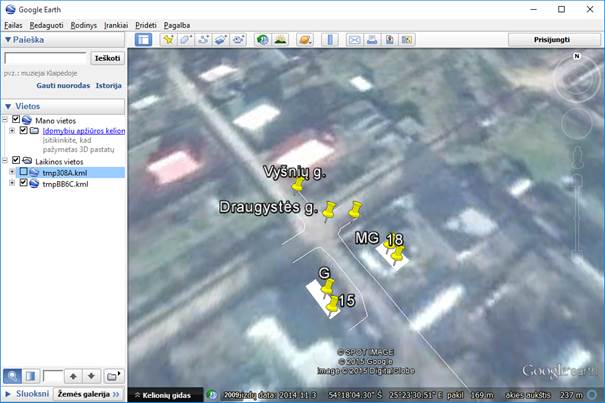
Task: Open the Failas menu
Action: point(13,25)
